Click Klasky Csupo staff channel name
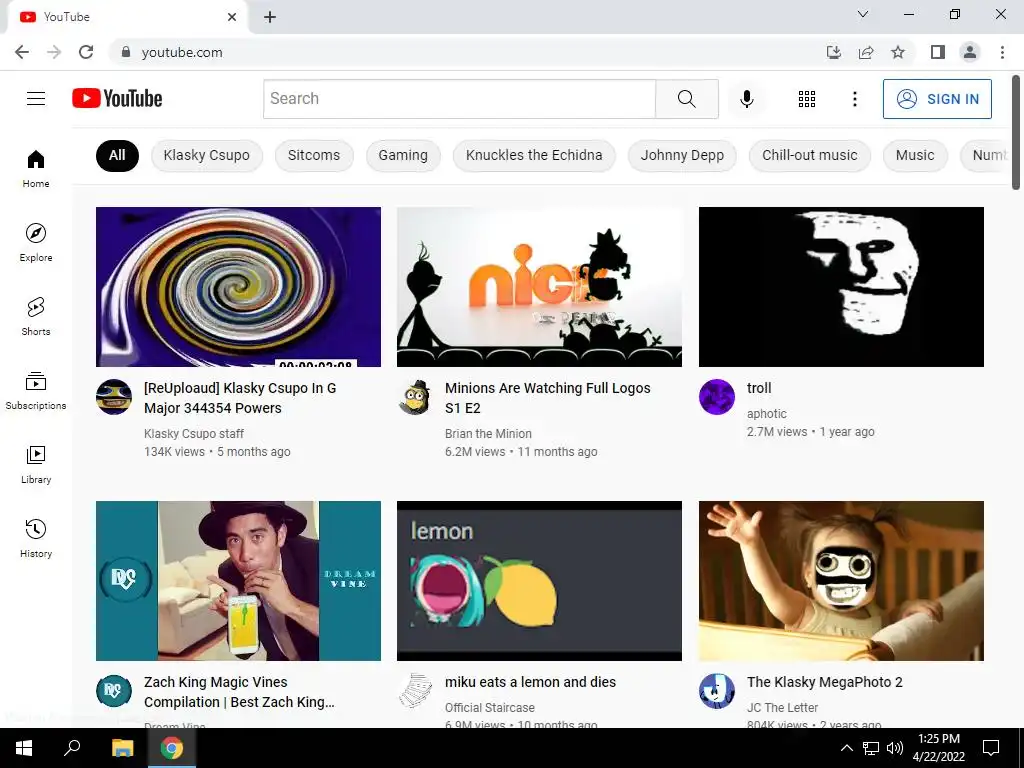Image resolution: width=1024 pixels, height=768 pixels. (x=194, y=434)
